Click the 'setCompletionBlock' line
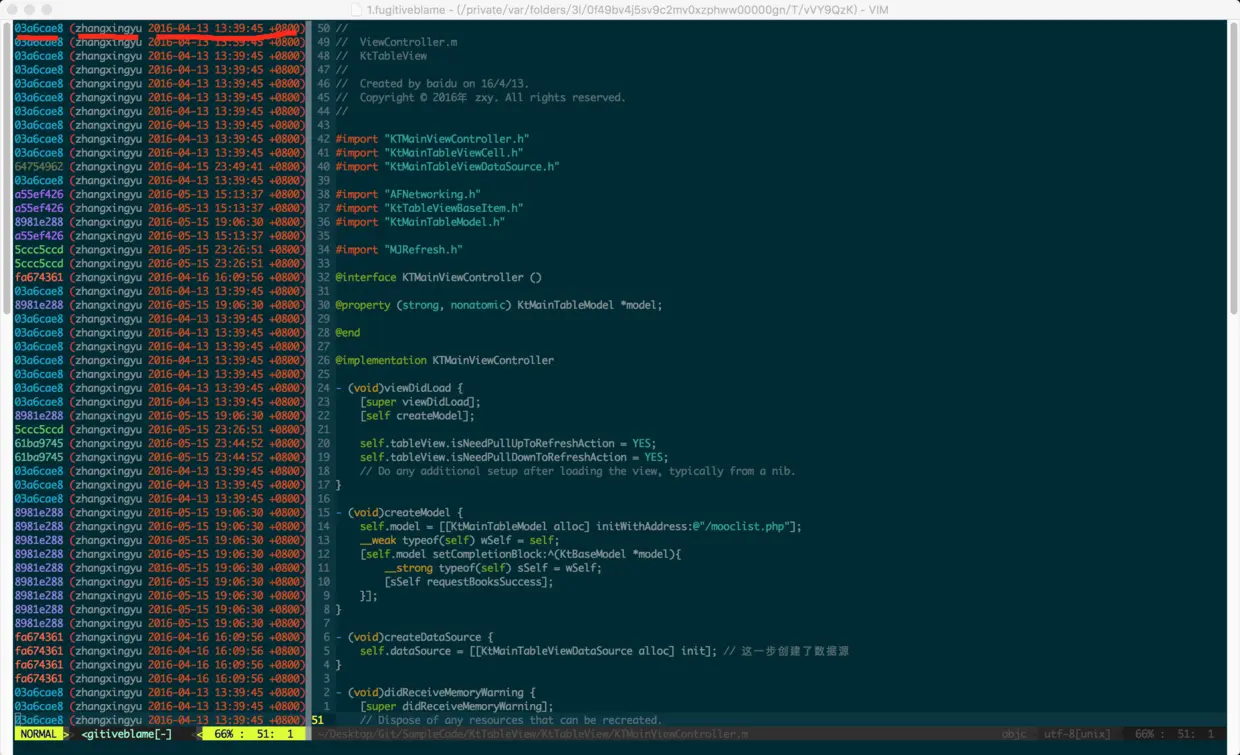The image size is (1240, 755). [520, 554]
